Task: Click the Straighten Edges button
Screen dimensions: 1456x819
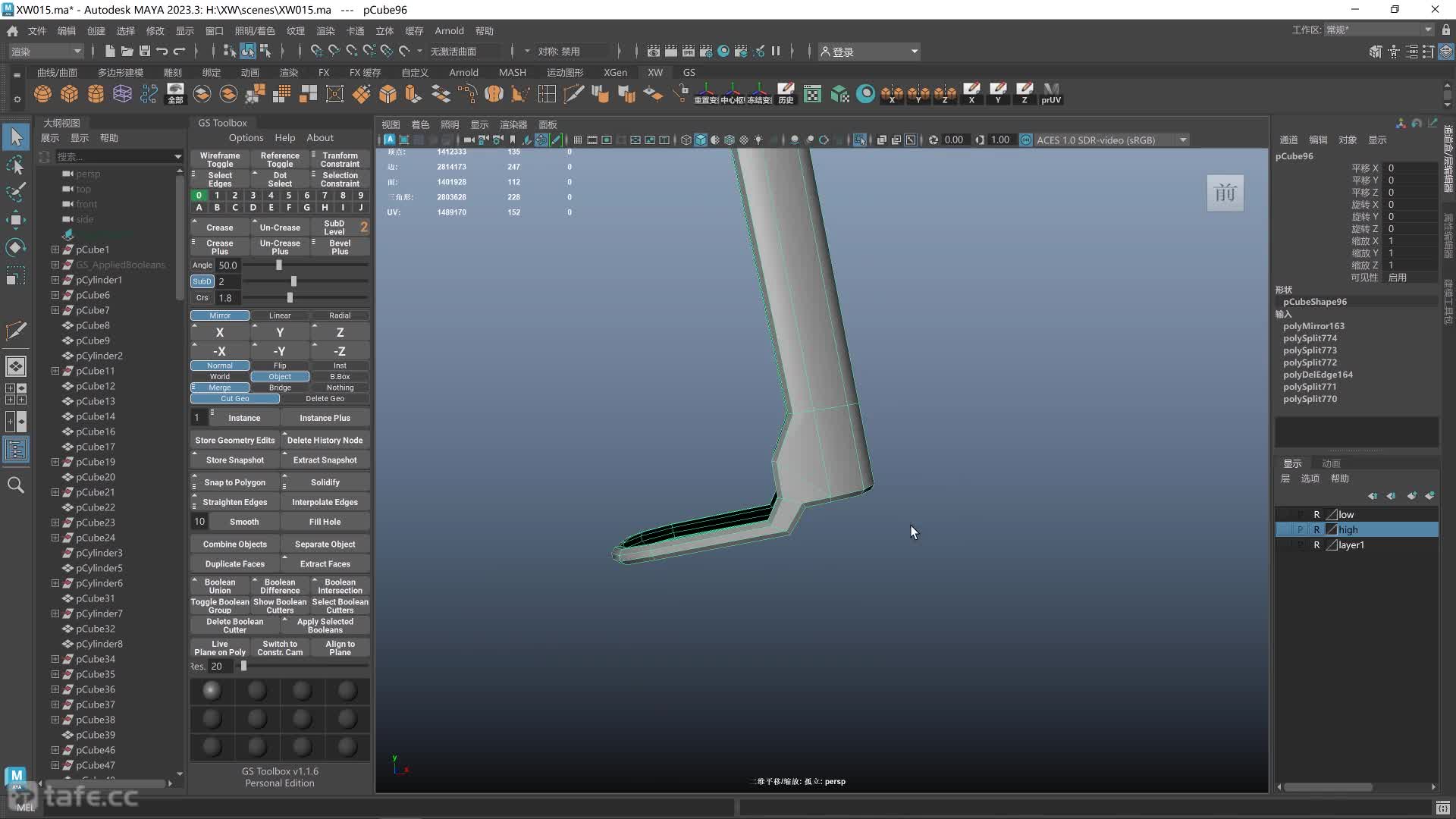Action: pos(235,502)
